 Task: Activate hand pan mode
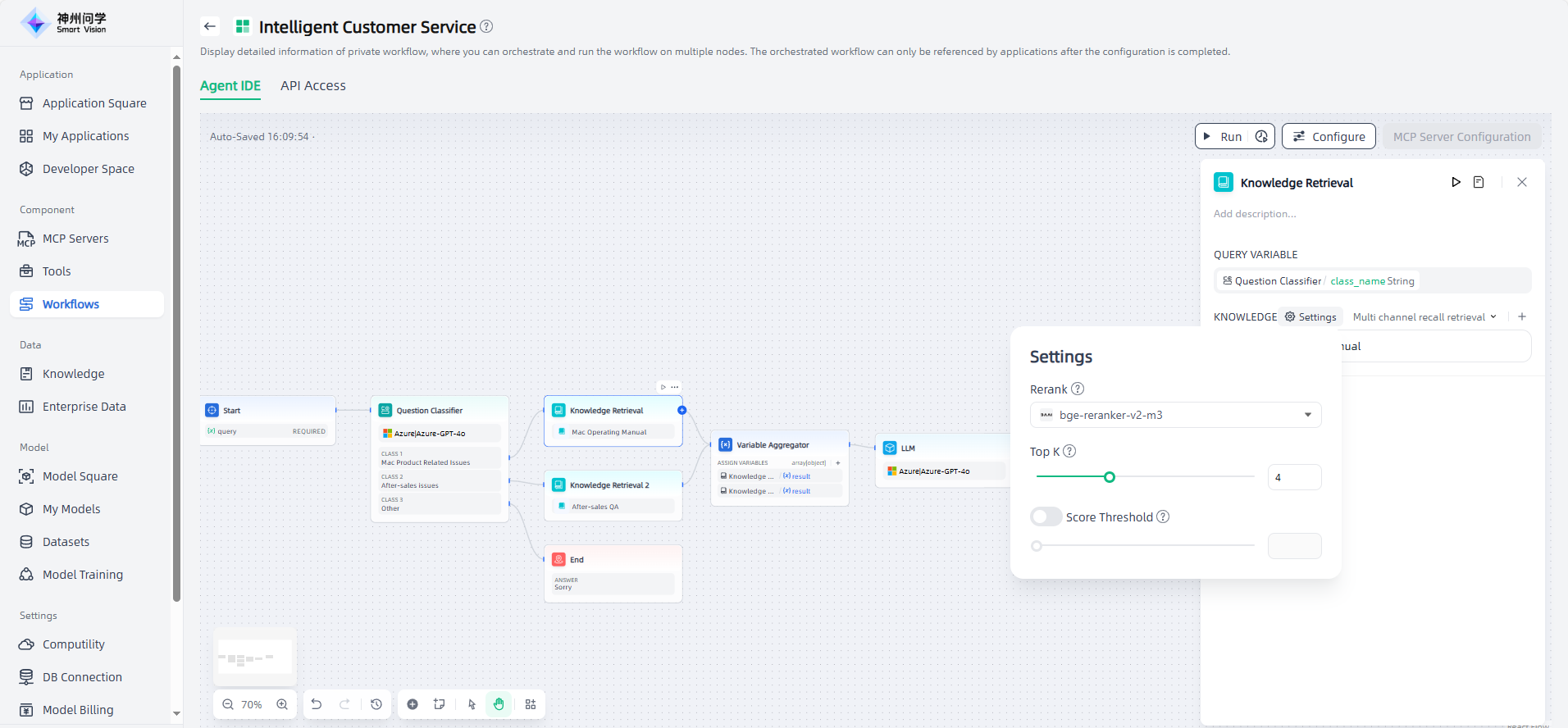[x=499, y=704]
